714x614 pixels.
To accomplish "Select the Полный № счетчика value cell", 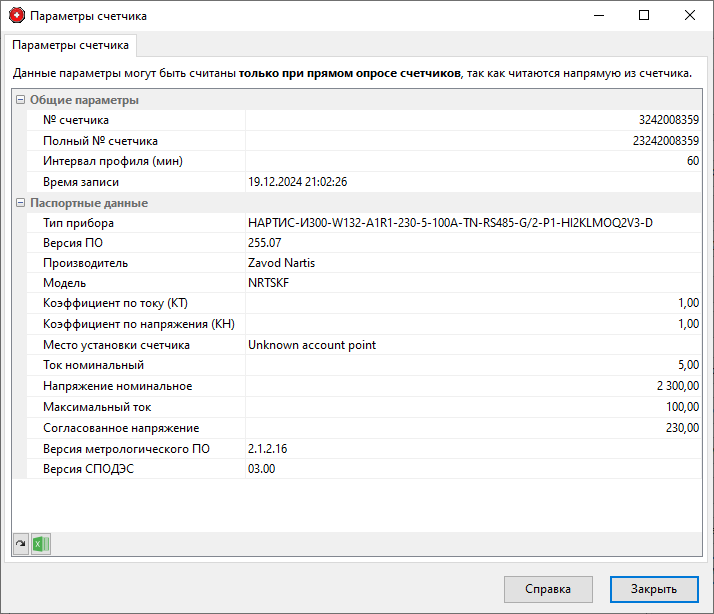I will pyautogui.click(x=473, y=141).
